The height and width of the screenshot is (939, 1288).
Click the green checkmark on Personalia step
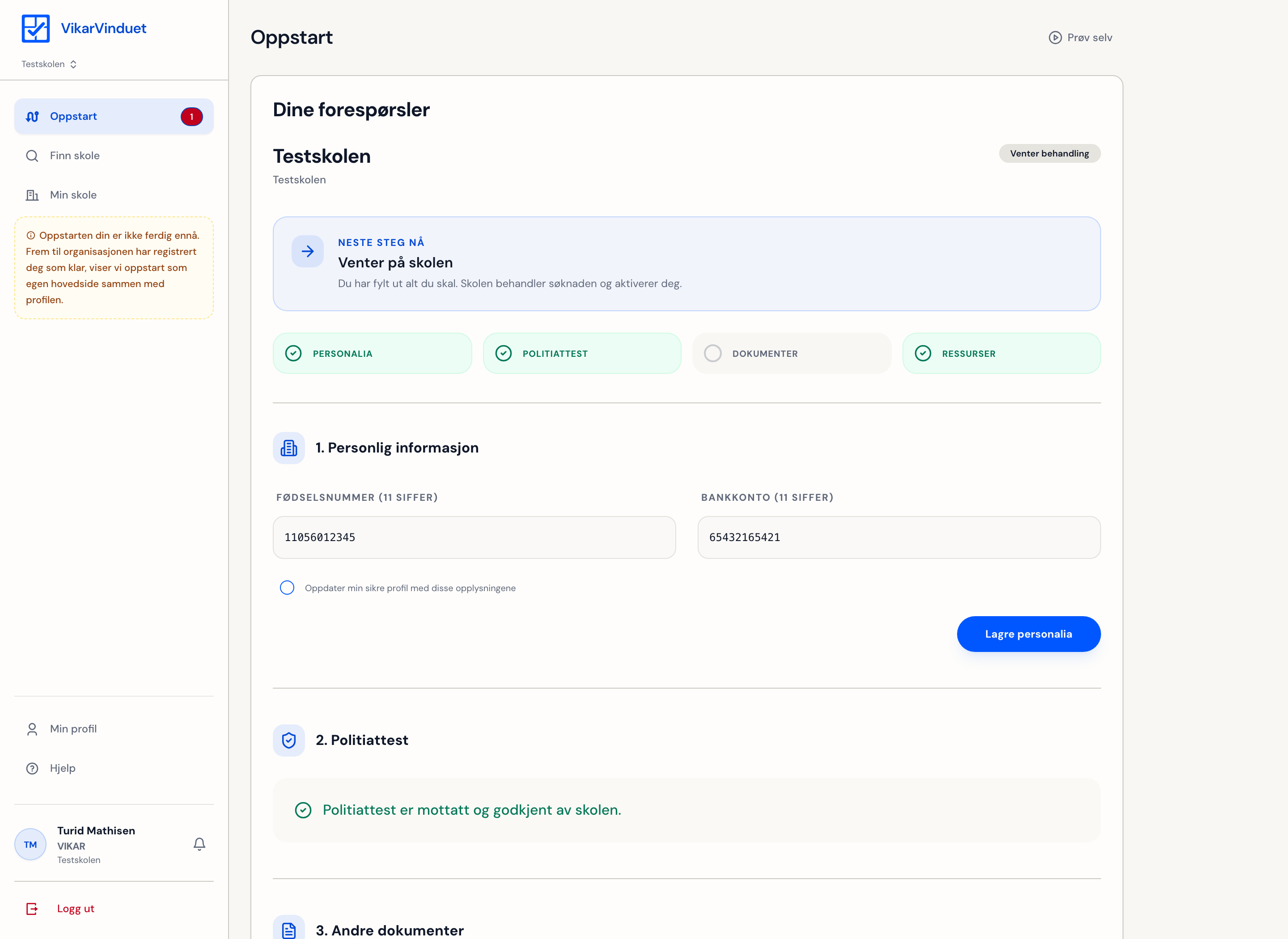tap(293, 354)
